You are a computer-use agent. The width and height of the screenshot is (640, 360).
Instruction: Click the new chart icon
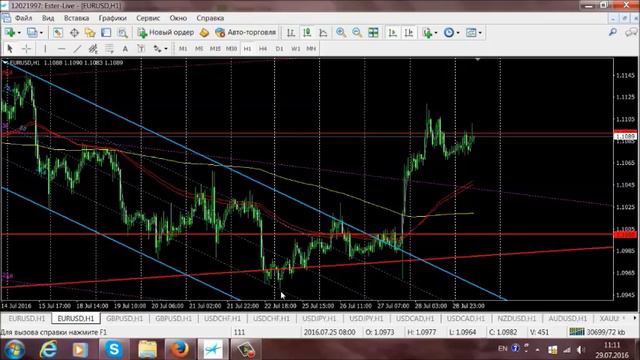tap(9, 33)
